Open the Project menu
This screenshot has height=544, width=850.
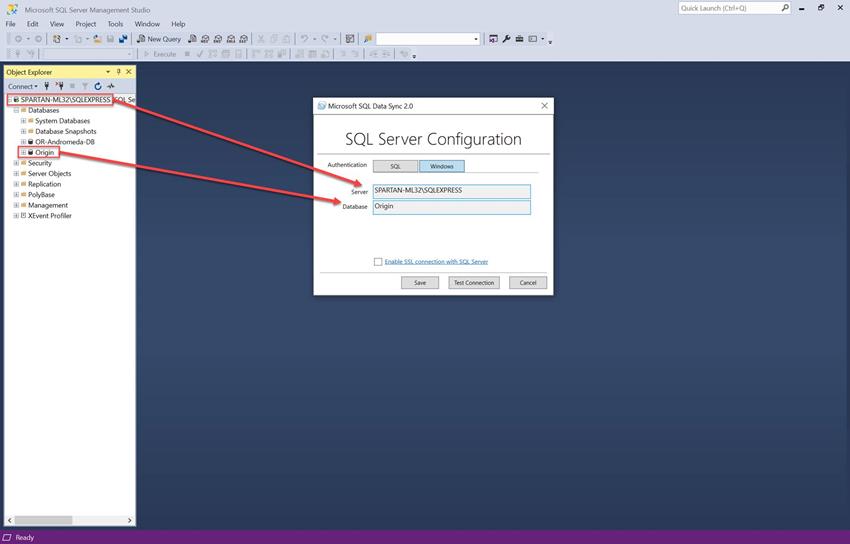(86, 24)
